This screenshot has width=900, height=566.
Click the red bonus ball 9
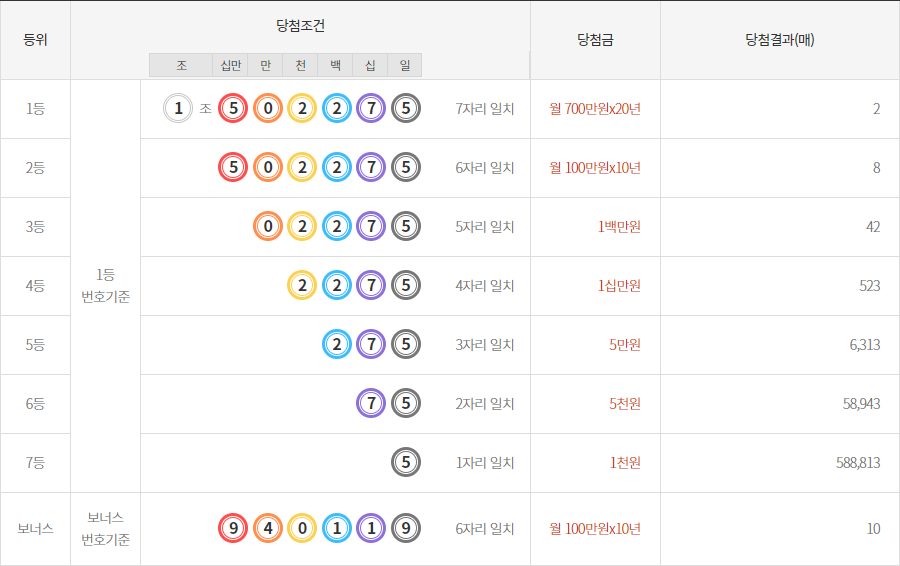(233, 528)
